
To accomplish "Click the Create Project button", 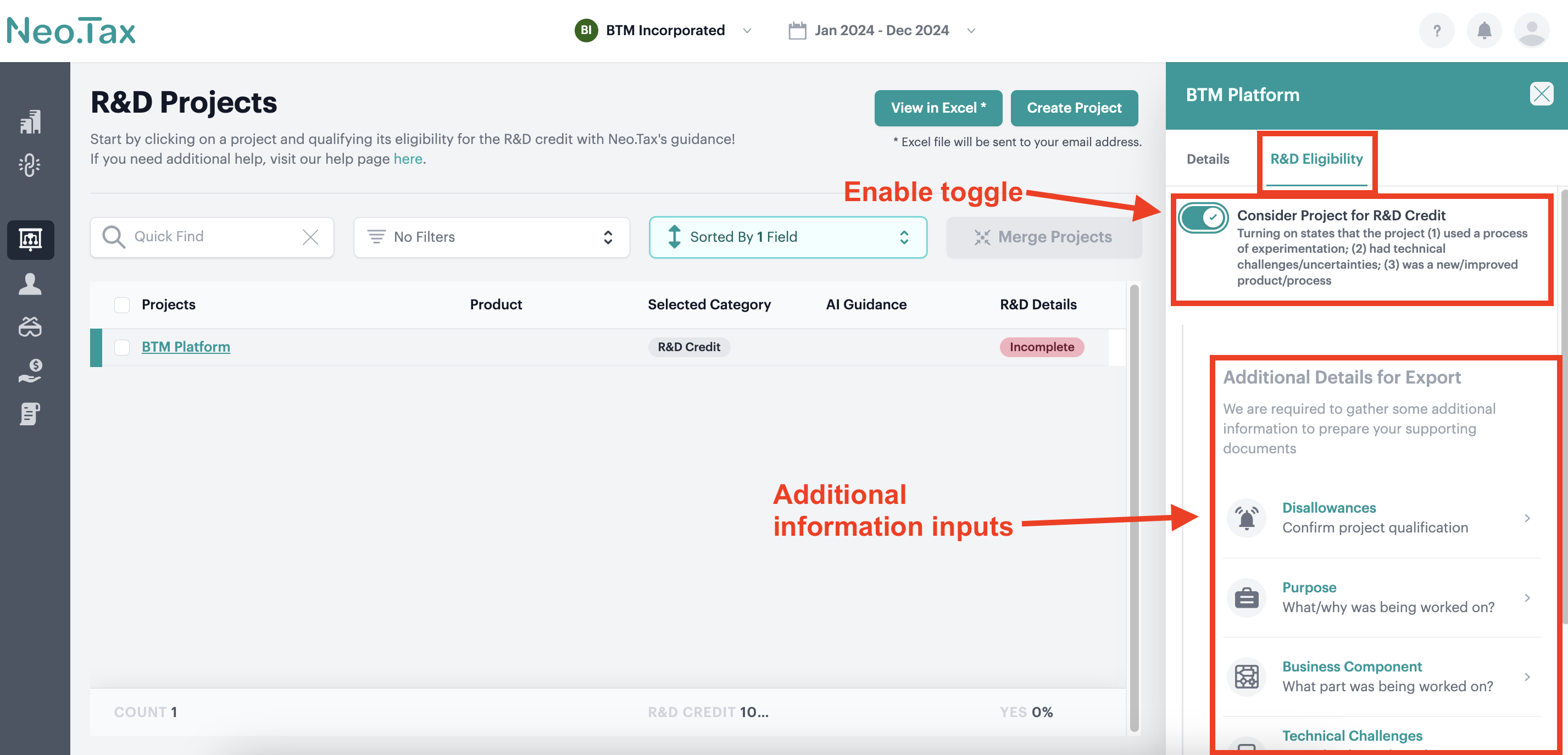I will click(1074, 108).
